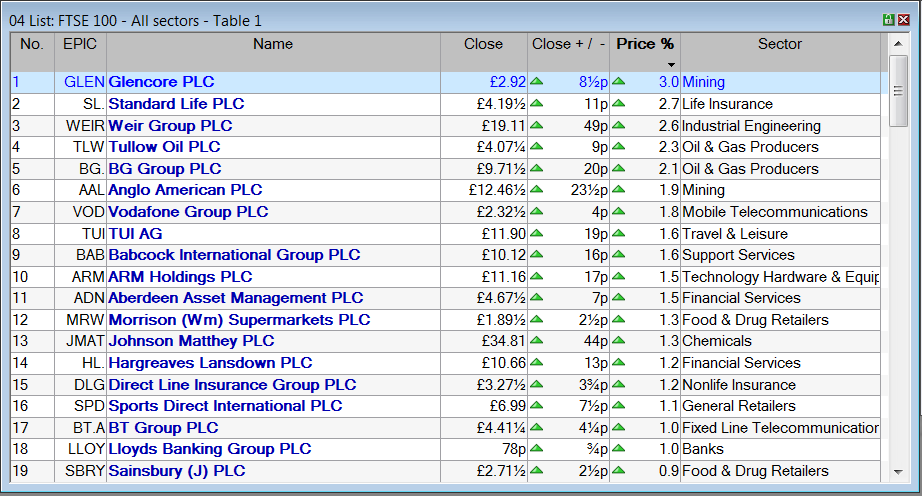922x496 pixels.
Task: Sort by the Close + / - column header
Action: pyautogui.click(x=568, y=52)
